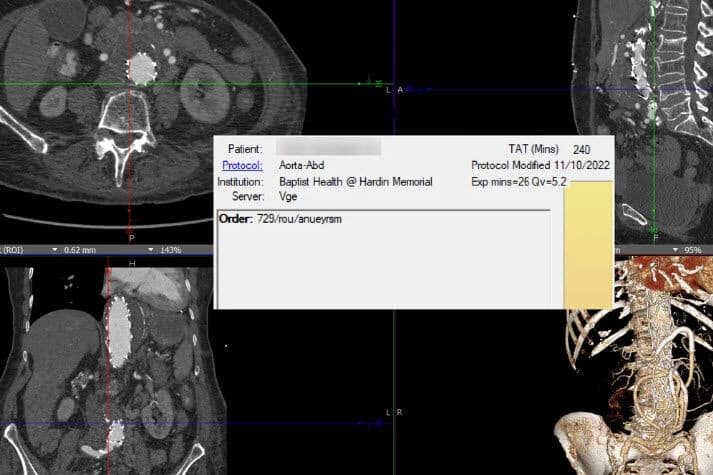Click the (ROI) label in the view bar

tap(12, 250)
